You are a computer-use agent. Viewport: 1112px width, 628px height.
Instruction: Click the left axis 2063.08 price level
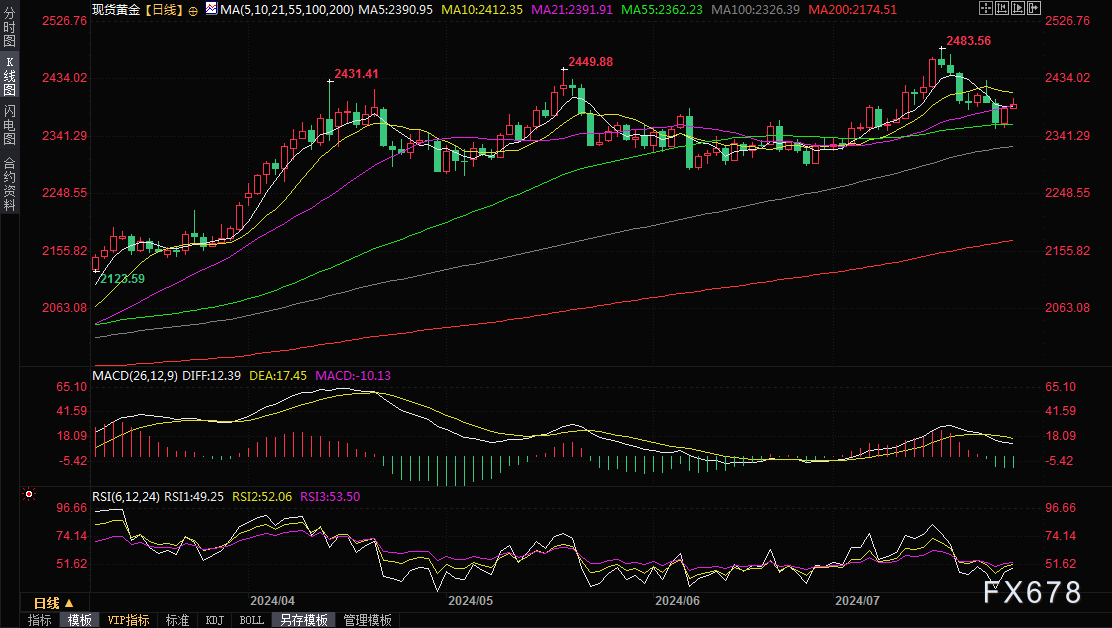pyautogui.click(x=65, y=308)
